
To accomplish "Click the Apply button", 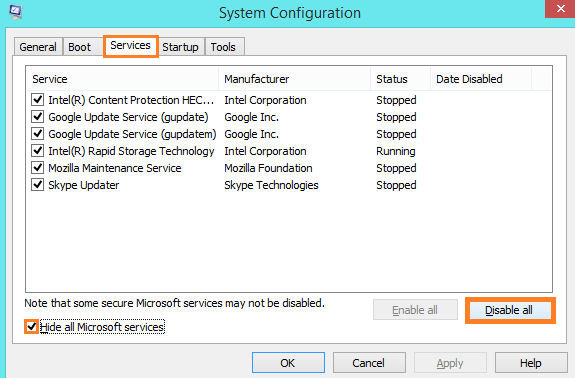I will click(x=450, y=363).
